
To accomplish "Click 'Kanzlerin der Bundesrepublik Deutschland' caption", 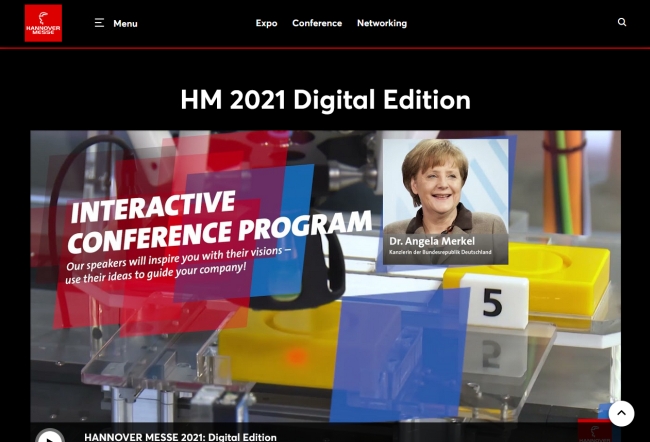I will tap(440, 252).
